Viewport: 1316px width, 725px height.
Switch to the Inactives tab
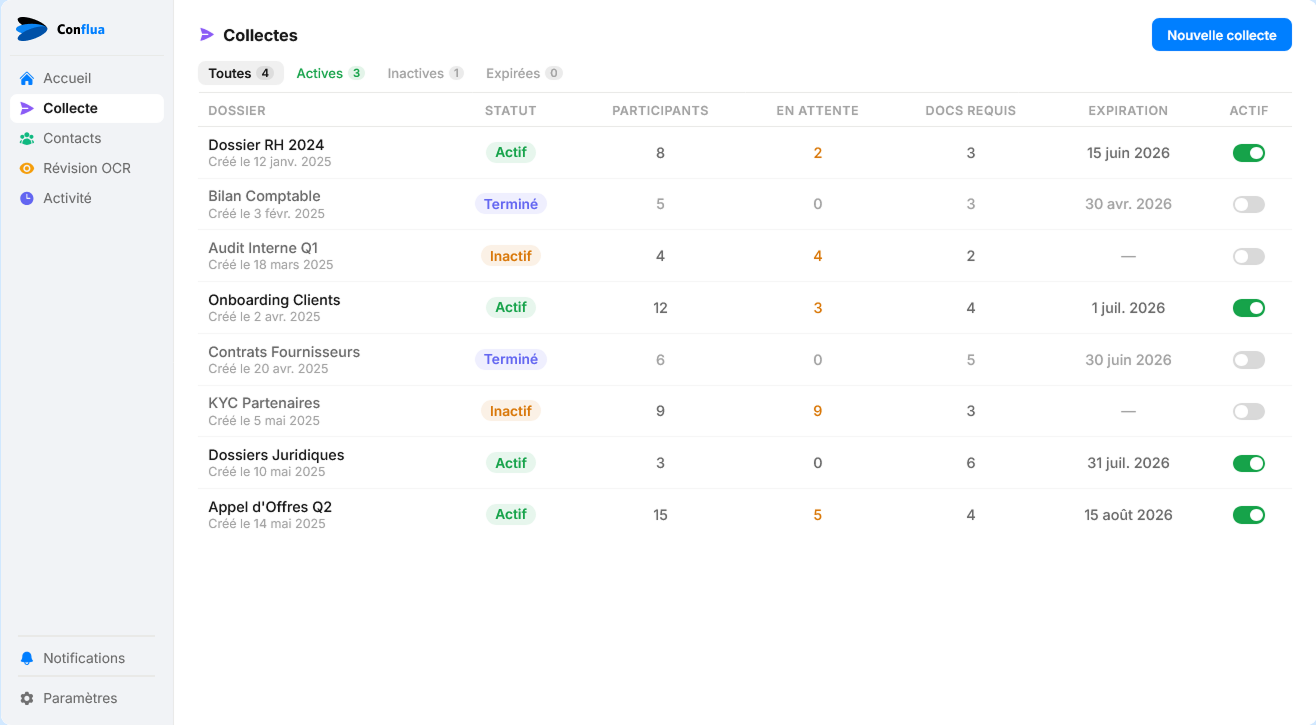point(425,73)
